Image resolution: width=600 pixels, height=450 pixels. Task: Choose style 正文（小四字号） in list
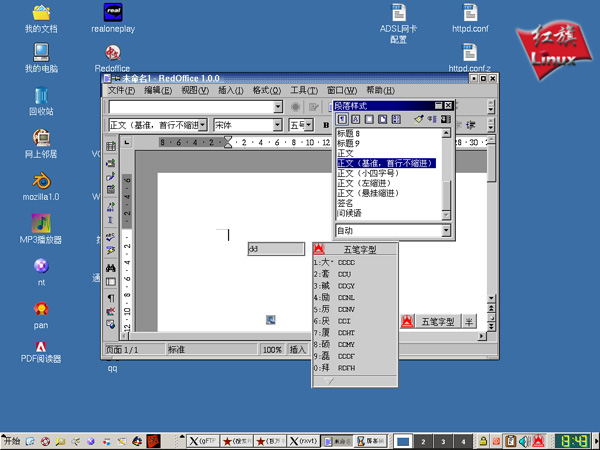click(x=368, y=173)
